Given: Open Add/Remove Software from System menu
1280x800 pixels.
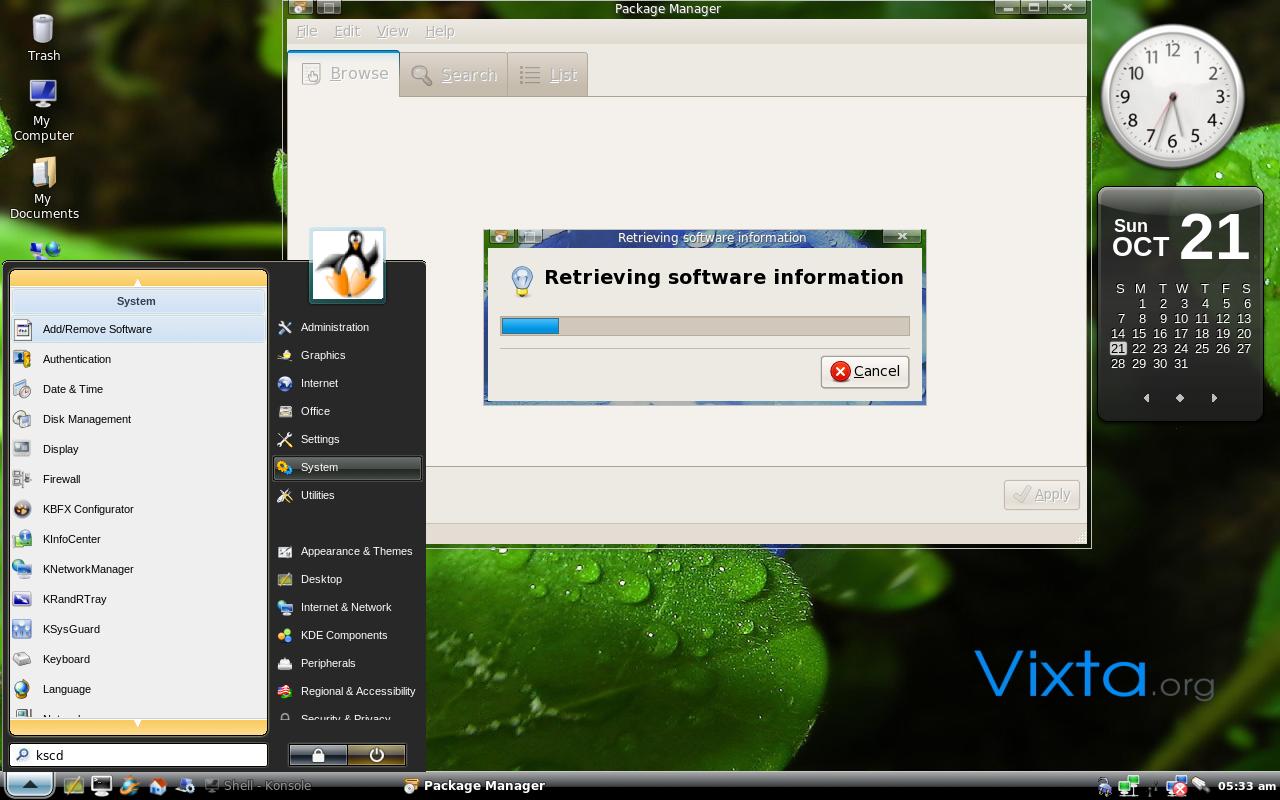Looking at the screenshot, I should click(x=138, y=329).
